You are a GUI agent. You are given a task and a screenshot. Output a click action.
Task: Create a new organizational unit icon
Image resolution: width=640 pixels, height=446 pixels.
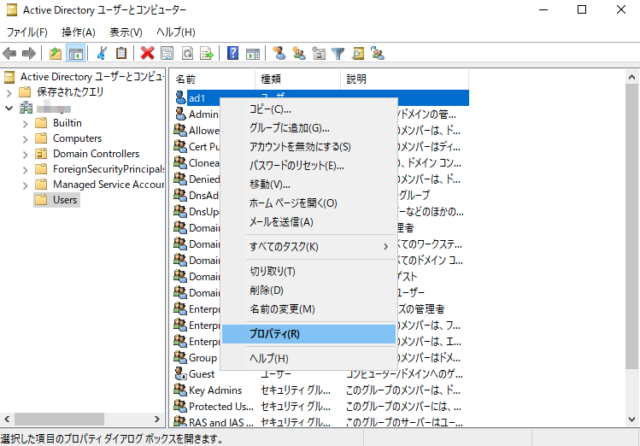pos(318,53)
